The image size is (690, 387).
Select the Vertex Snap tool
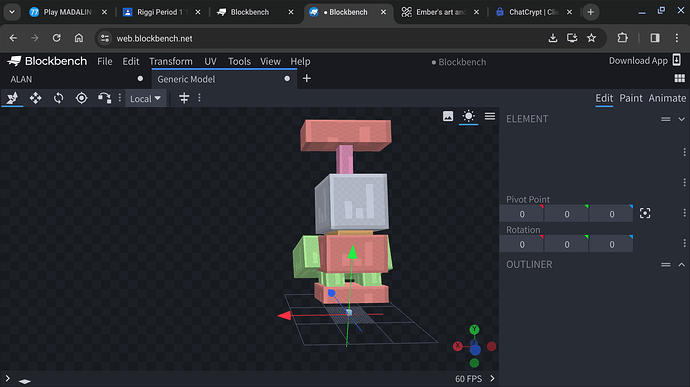pos(104,98)
